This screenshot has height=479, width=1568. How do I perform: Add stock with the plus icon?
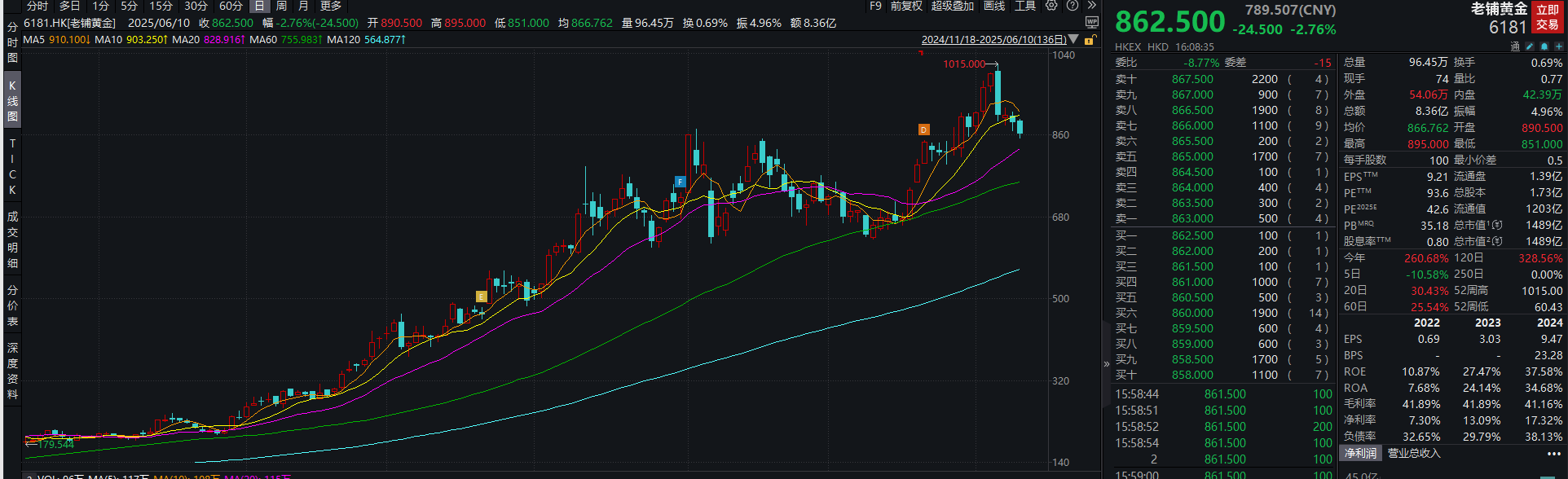point(1558,47)
